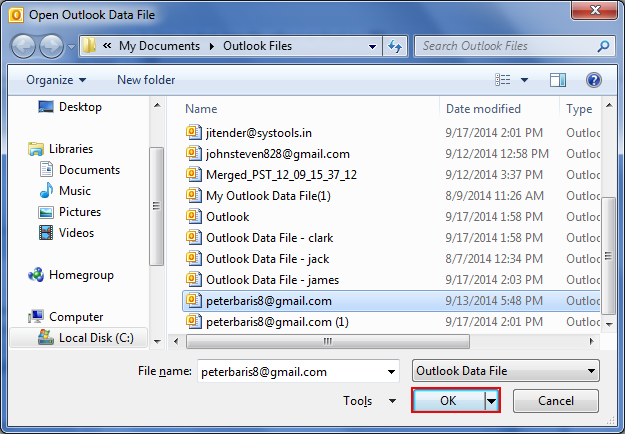Click the navigation pane scroll up arrow
The height and width of the screenshot is (434, 625).
[157, 105]
